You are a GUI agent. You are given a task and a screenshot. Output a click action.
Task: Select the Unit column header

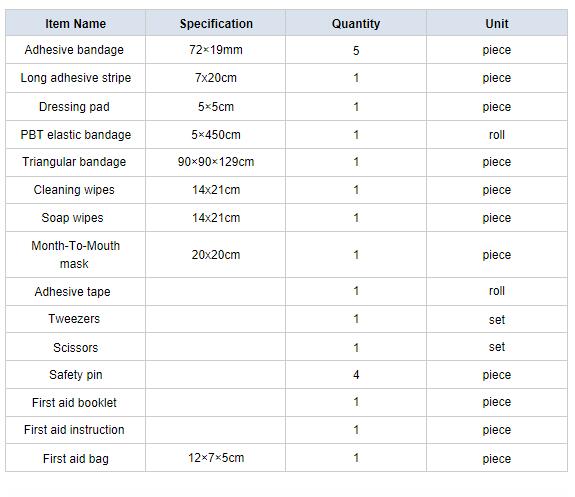(x=497, y=23)
